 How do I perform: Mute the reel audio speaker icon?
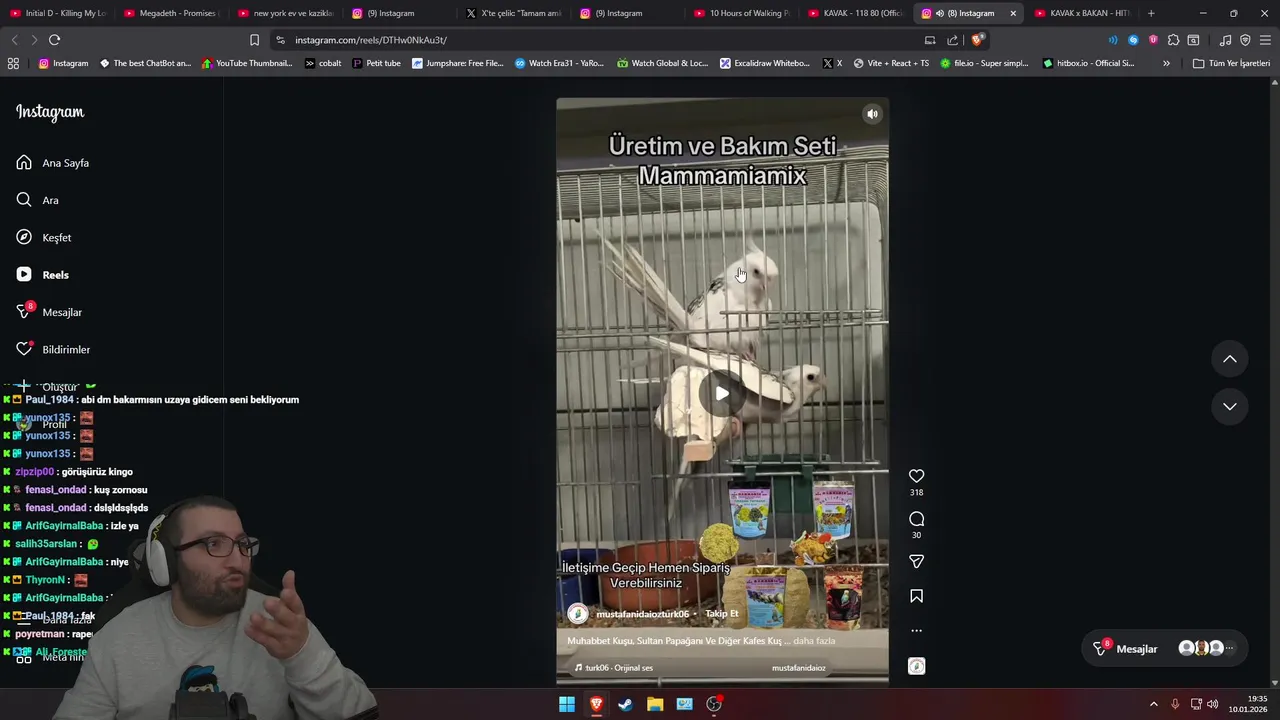[x=872, y=114]
